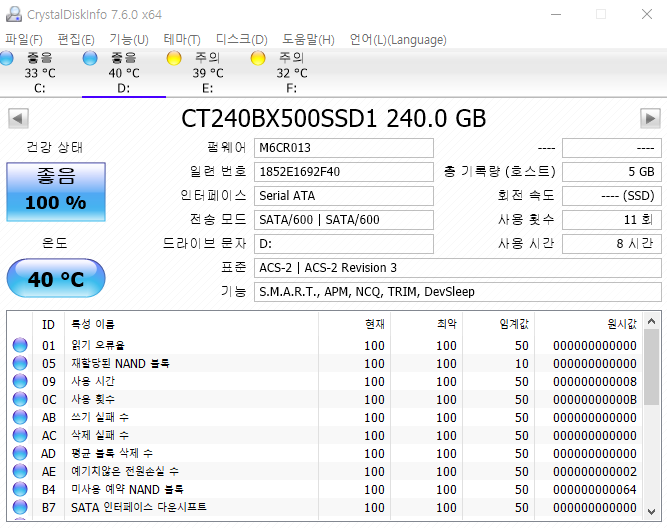This screenshot has width=667, height=528.
Task: Open the 편집(E) menu
Action: tap(76, 40)
